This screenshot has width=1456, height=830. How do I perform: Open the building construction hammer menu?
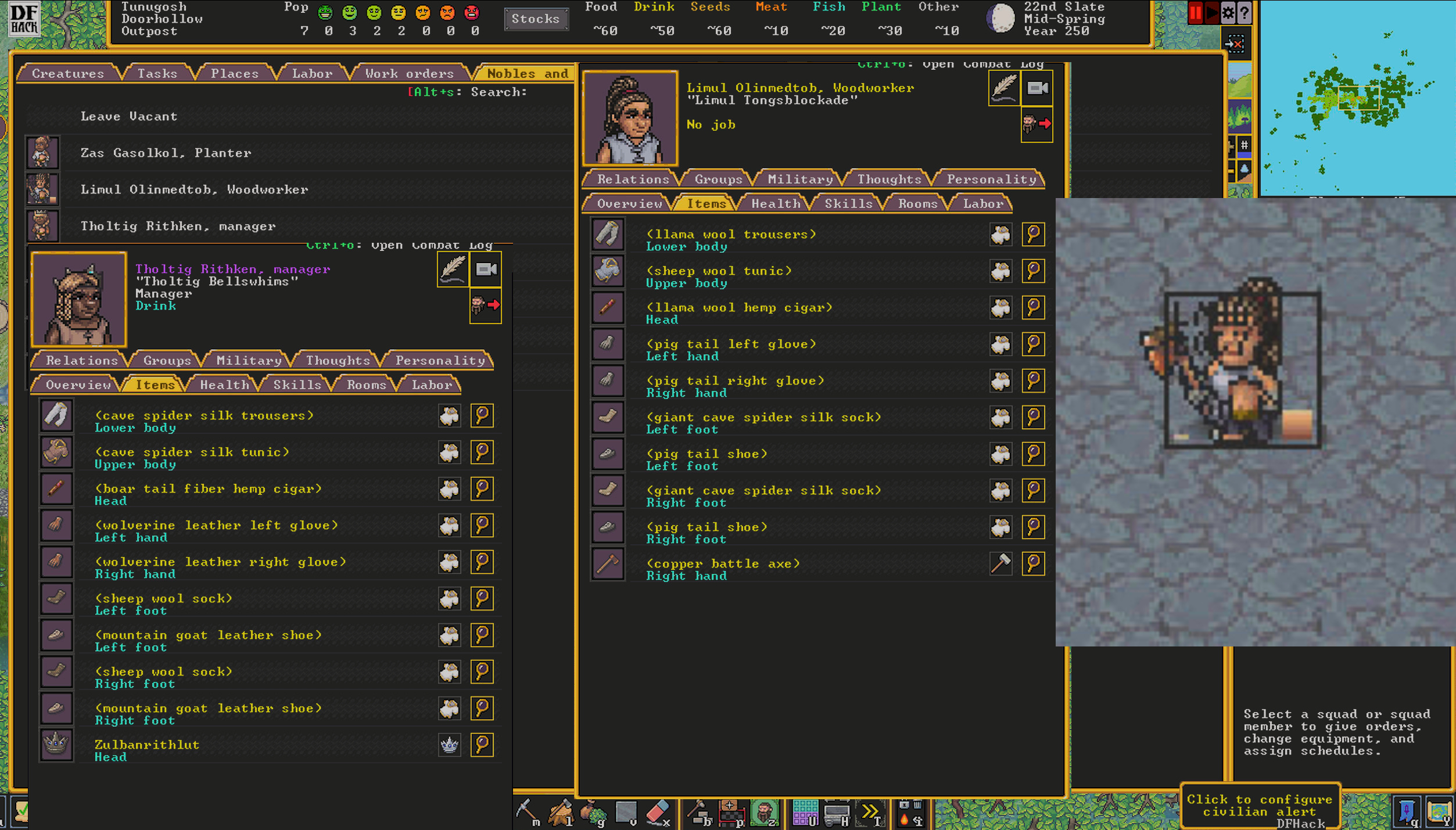[x=700, y=812]
